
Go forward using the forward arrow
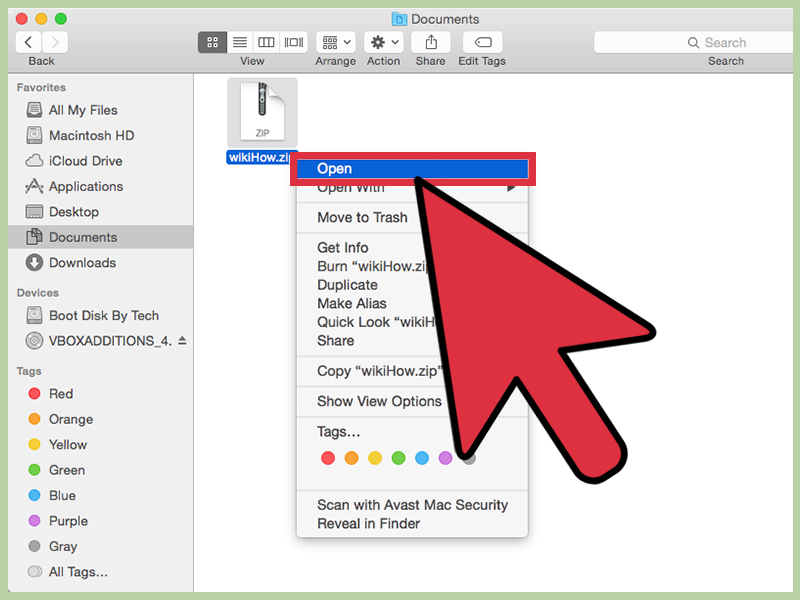pyautogui.click(x=55, y=42)
